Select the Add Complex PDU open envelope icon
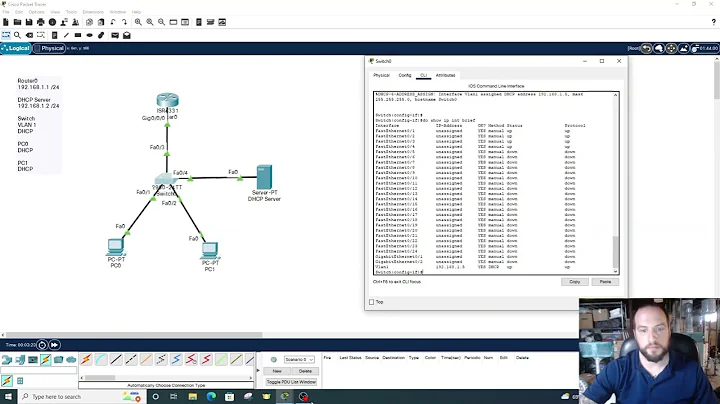The width and height of the screenshot is (720, 404). (127, 35)
